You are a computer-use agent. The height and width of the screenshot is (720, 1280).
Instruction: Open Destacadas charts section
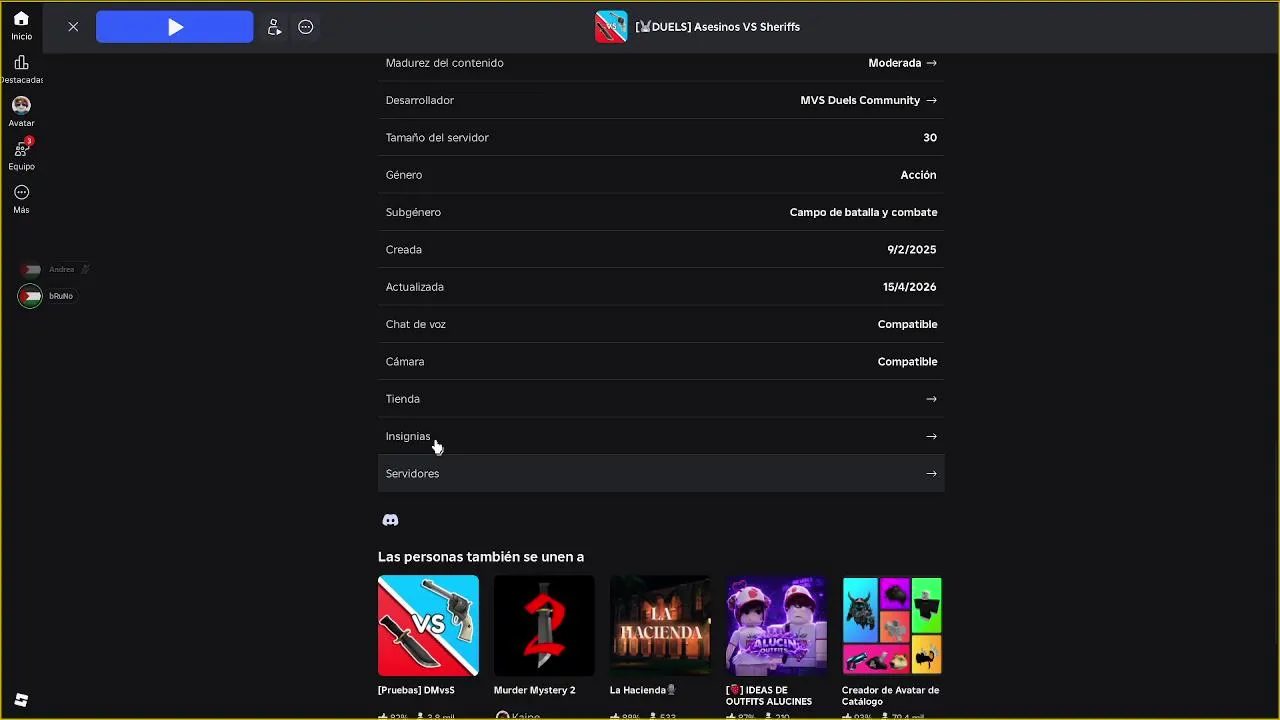point(21,70)
